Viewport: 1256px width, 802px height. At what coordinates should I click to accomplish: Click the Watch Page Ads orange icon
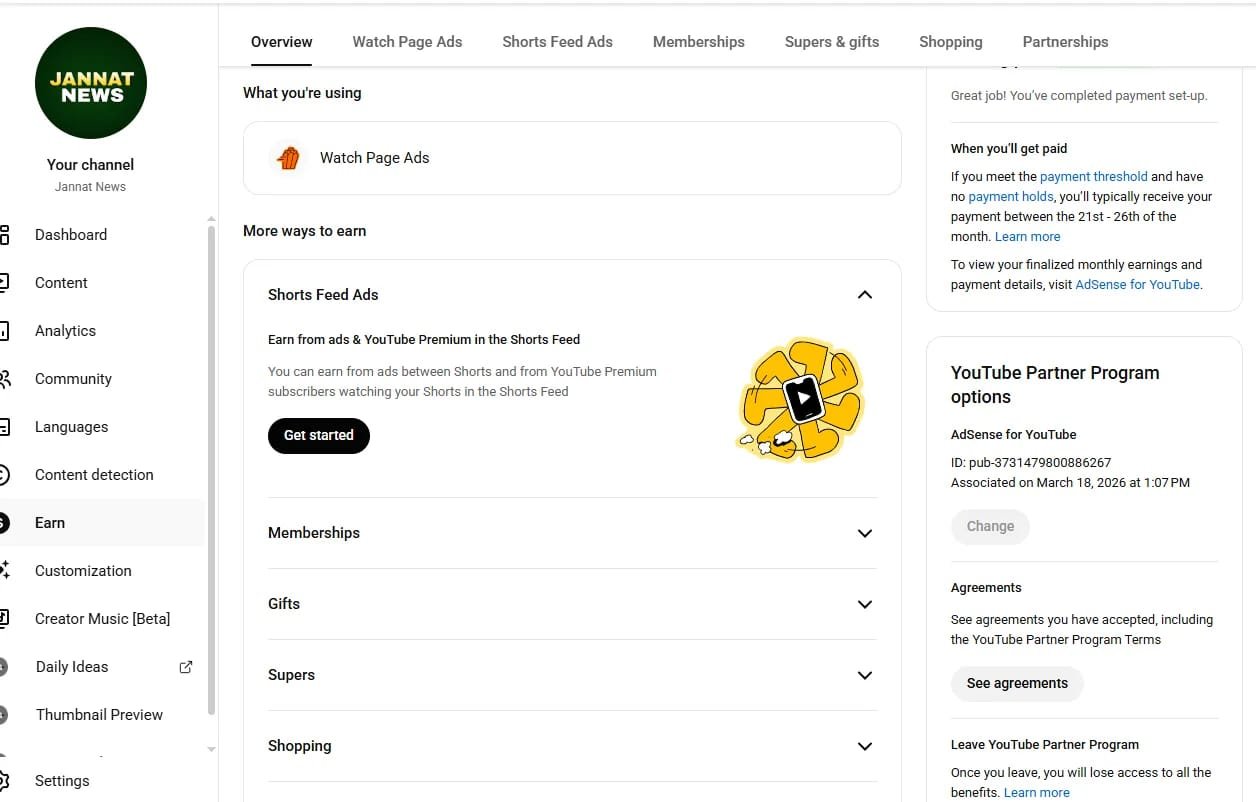[x=288, y=158]
